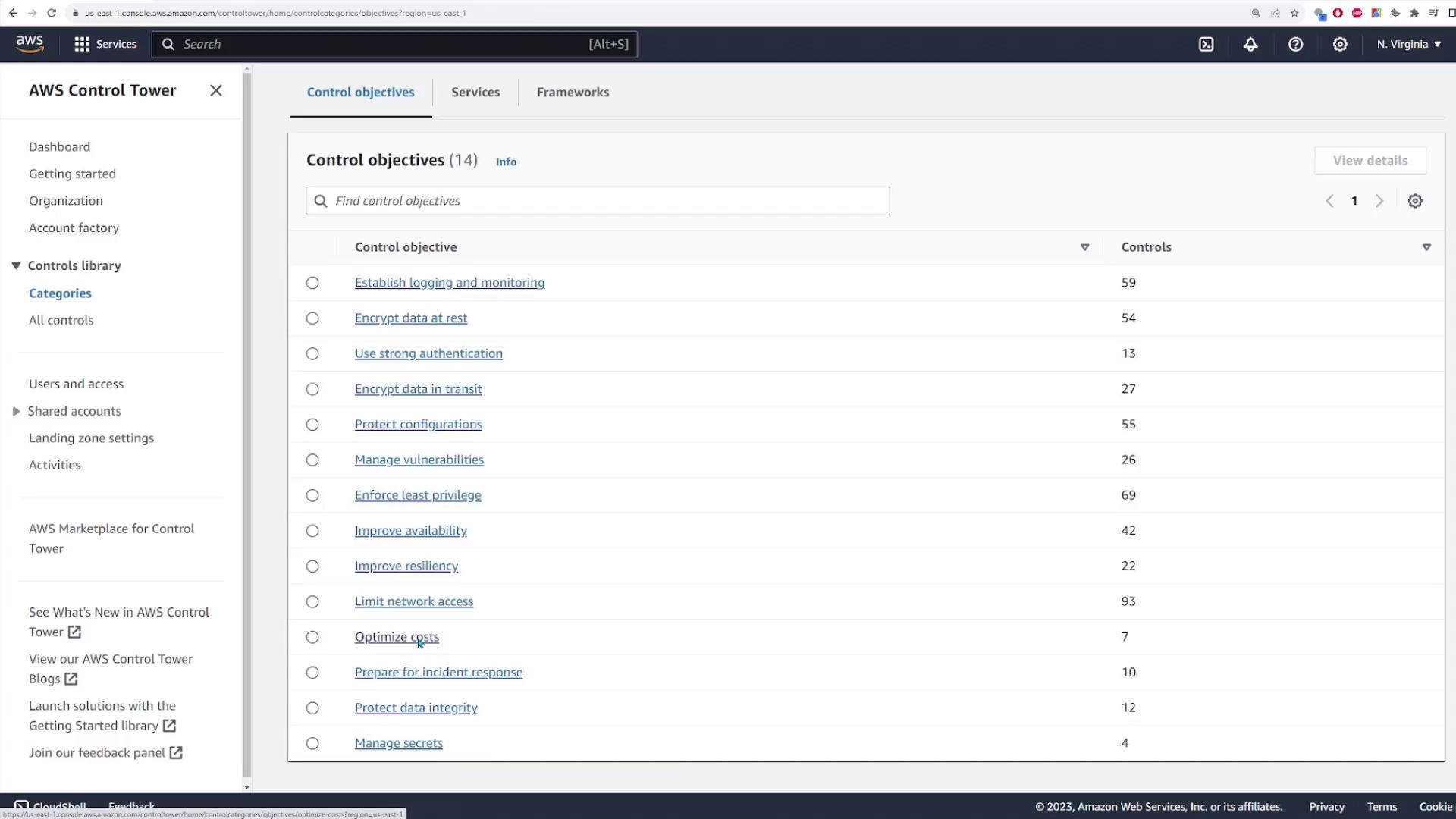
Task: Click the Info link beside Control objectives
Action: coord(506,162)
